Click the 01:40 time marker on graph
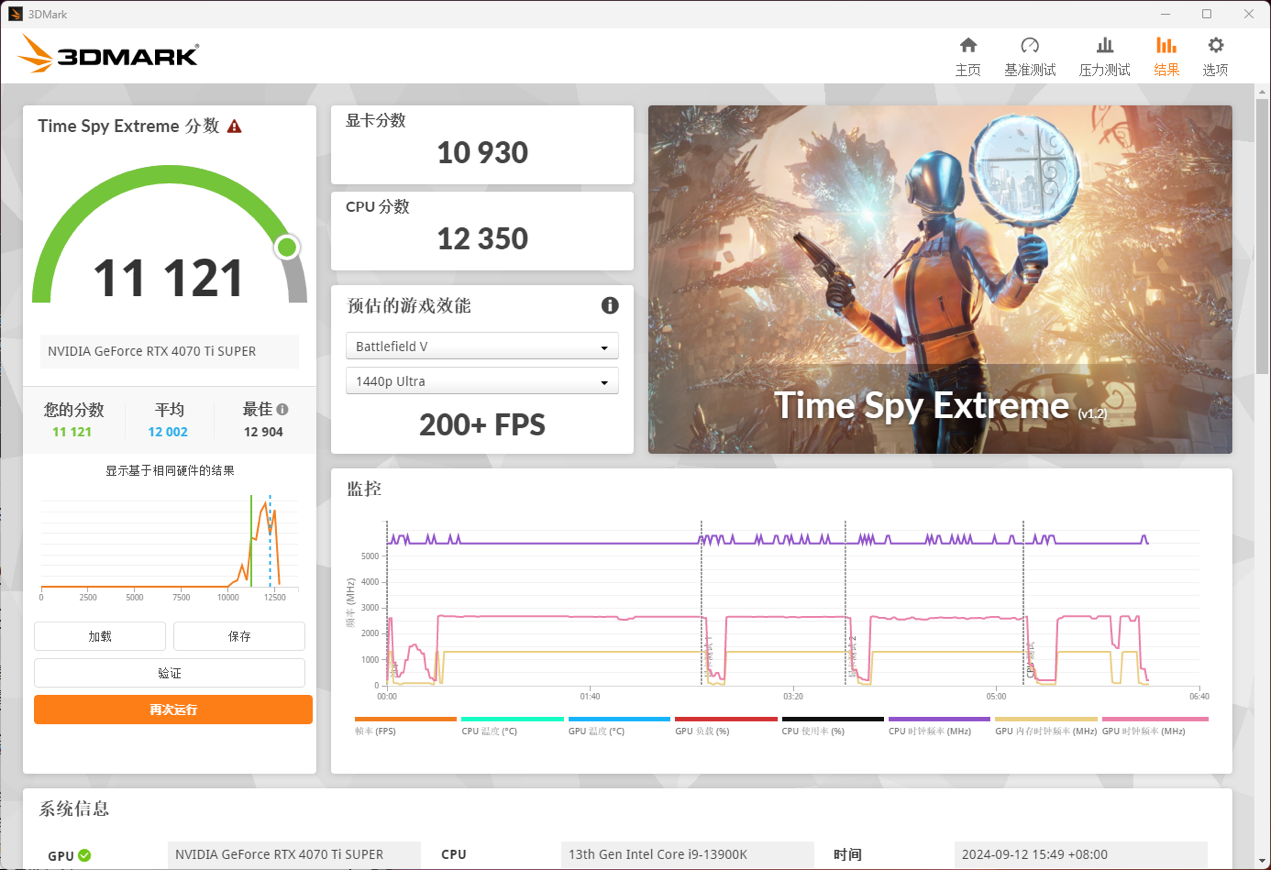 (x=590, y=696)
